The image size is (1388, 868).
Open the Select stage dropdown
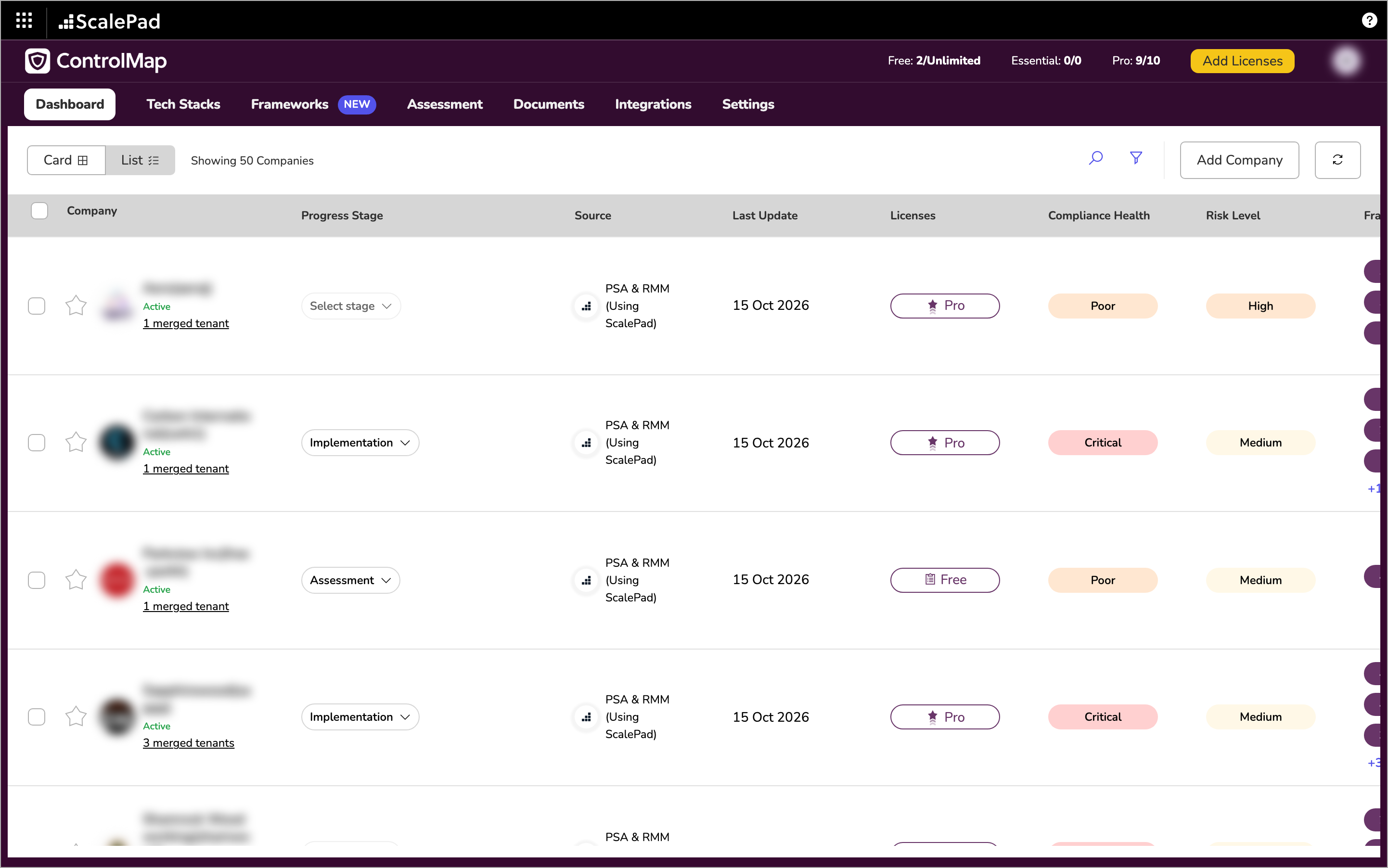pyautogui.click(x=351, y=306)
